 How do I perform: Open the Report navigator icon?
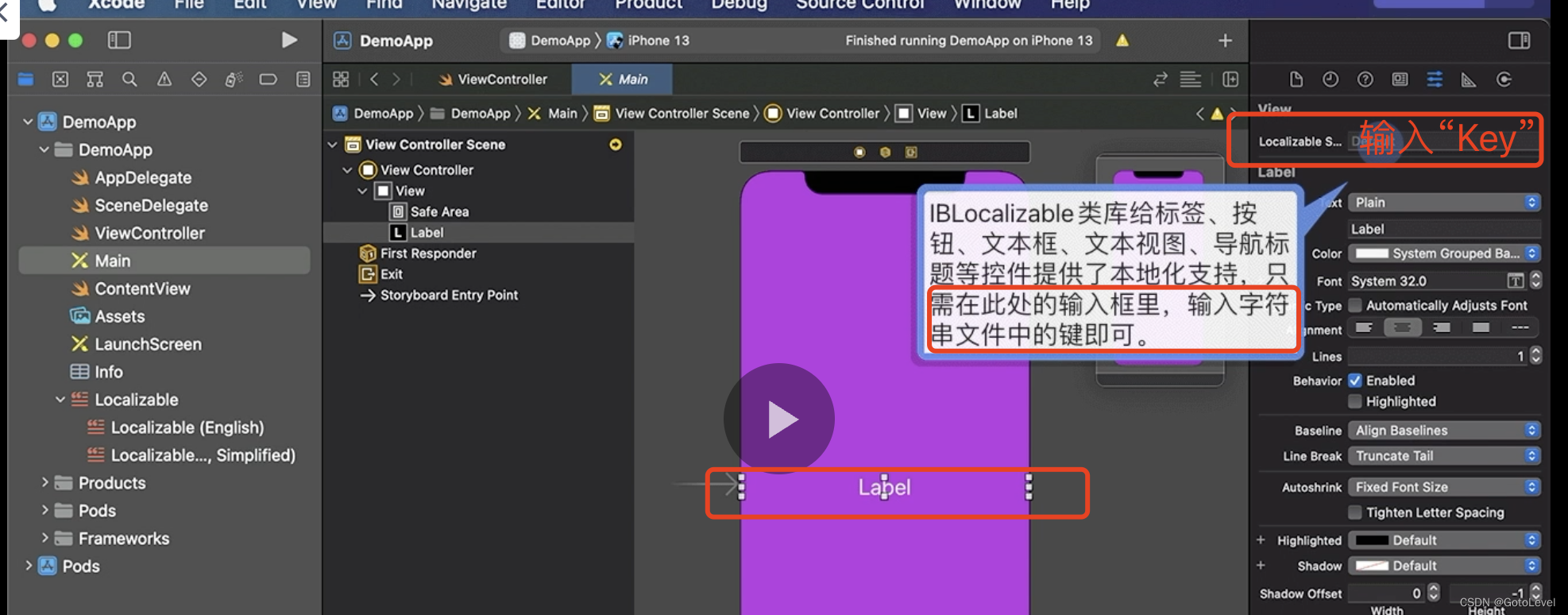point(303,79)
